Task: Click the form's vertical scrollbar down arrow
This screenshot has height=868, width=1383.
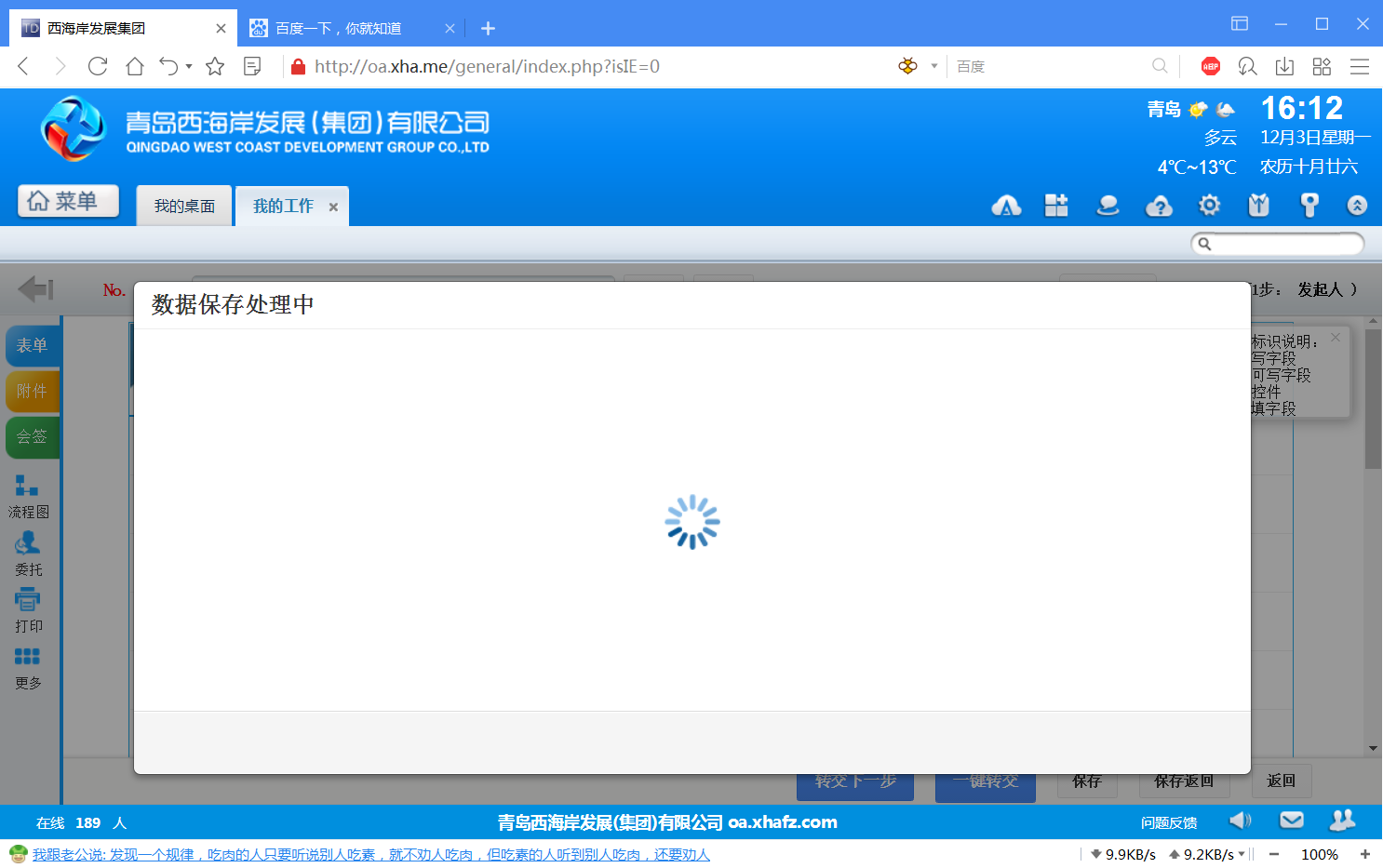Action: click(1373, 748)
